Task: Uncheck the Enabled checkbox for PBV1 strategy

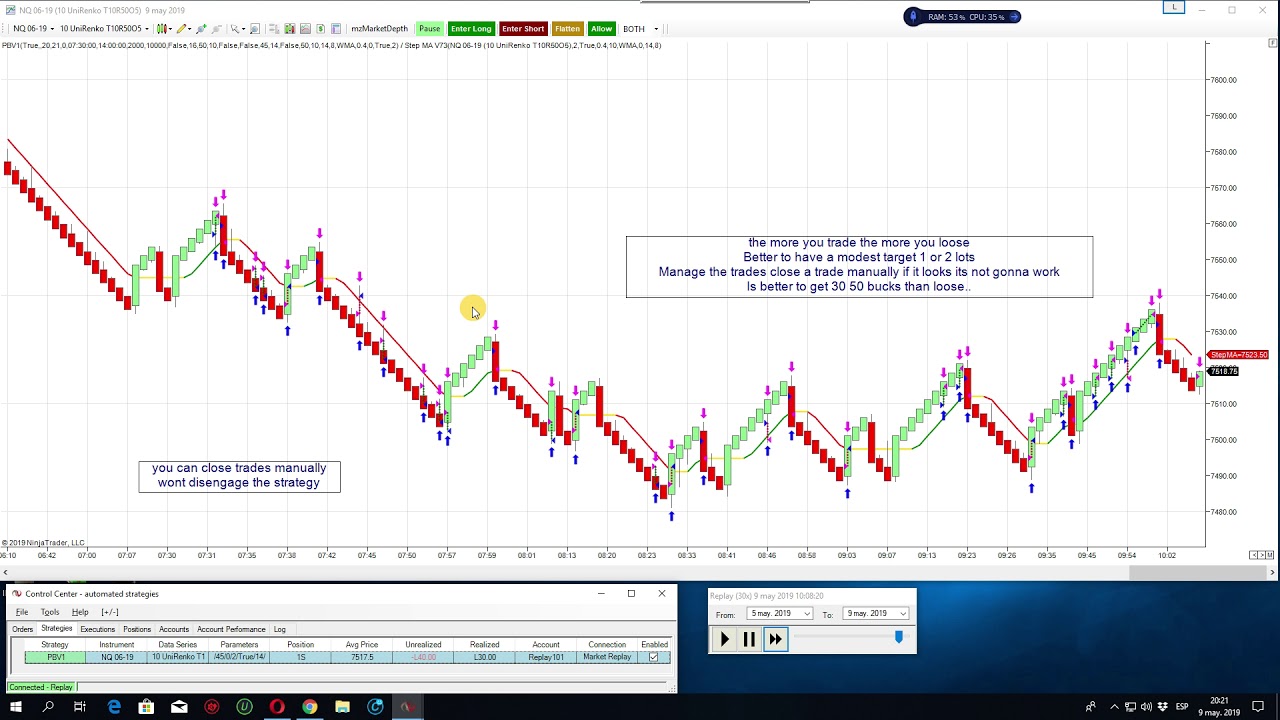Action: pyautogui.click(x=654, y=657)
